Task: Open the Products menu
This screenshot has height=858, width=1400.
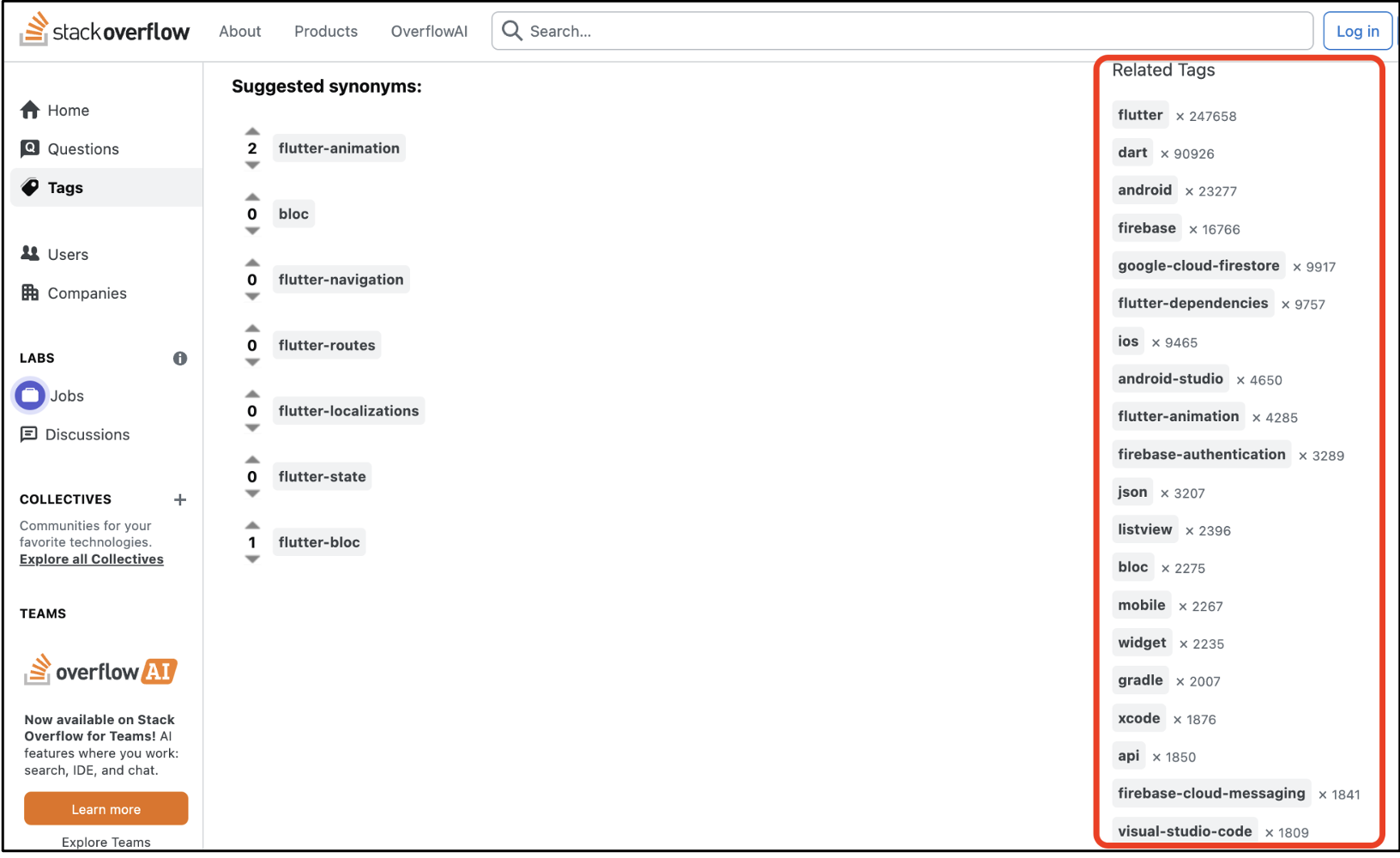Action: 326,31
